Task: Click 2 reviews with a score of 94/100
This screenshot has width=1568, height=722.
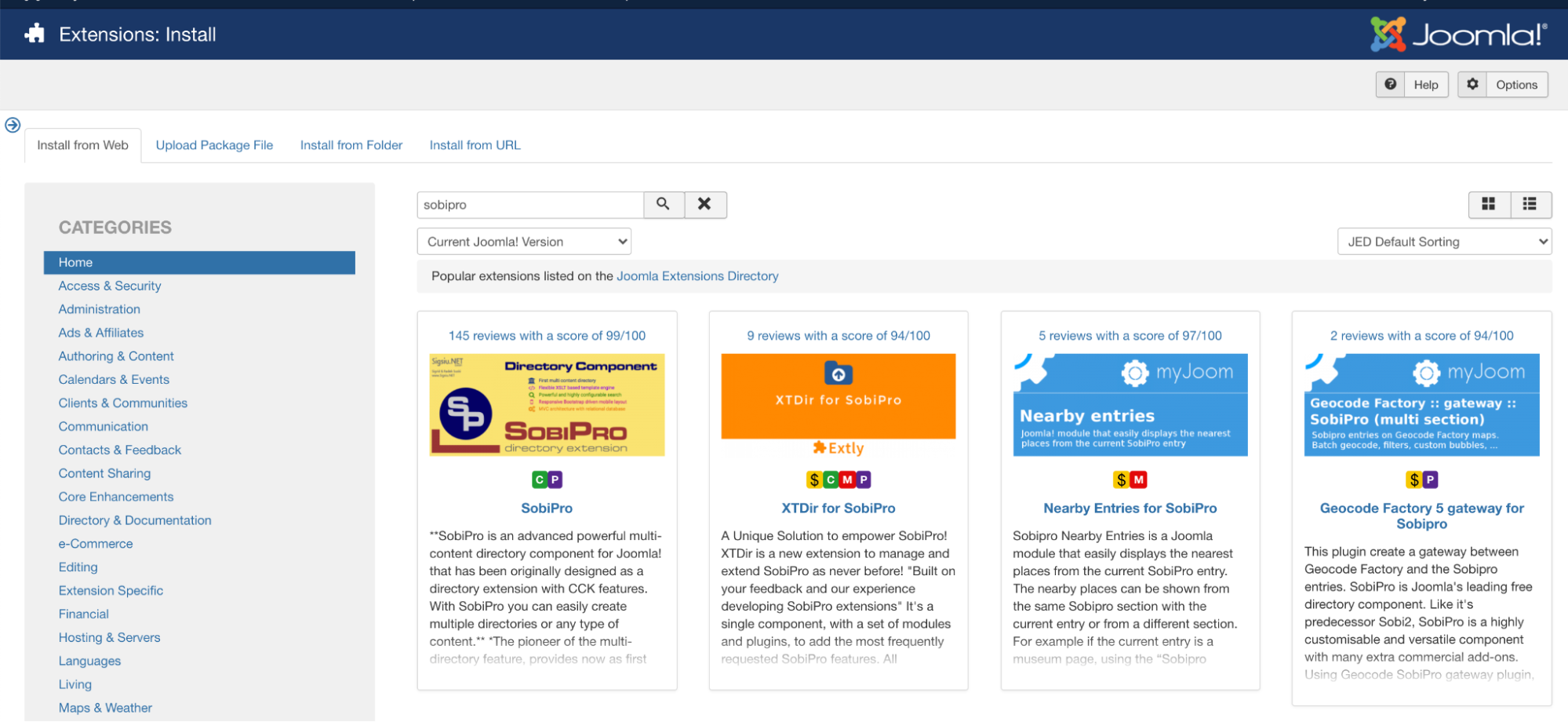Action: (x=1421, y=336)
